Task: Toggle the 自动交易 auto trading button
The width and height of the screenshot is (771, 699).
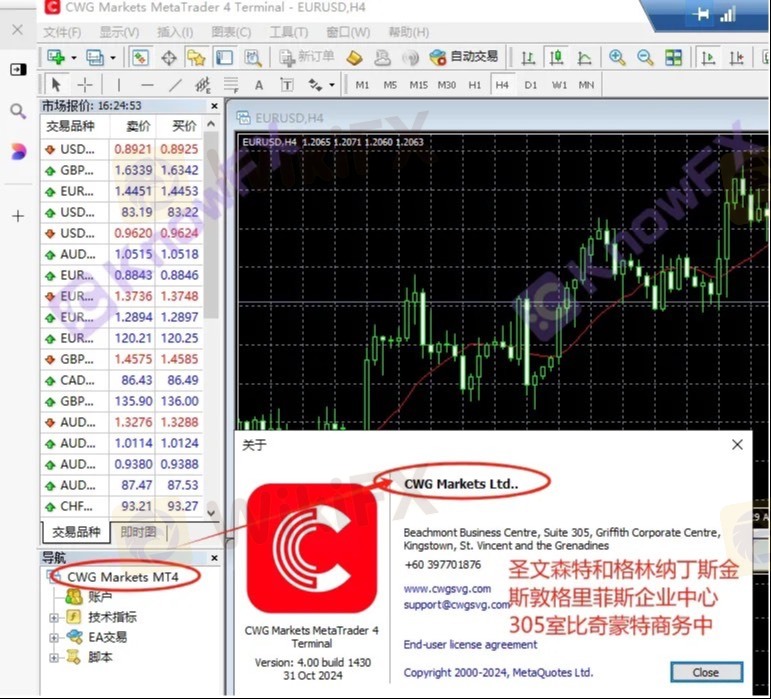Action: (464, 57)
